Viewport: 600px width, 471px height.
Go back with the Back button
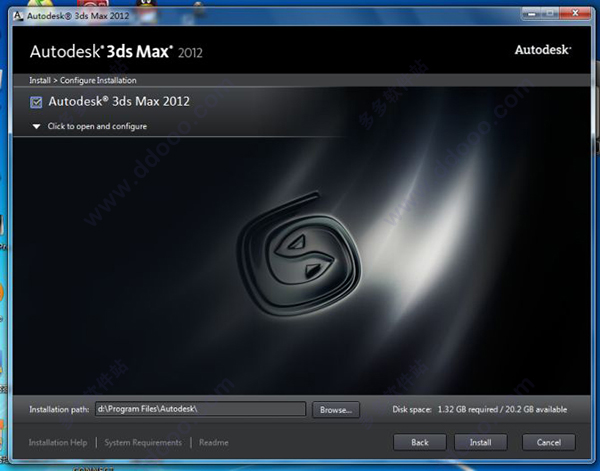point(420,442)
